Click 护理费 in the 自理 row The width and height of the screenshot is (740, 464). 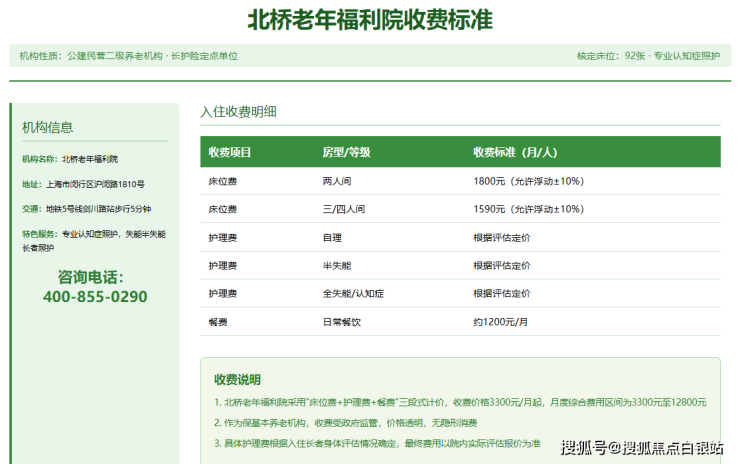point(223,238)
